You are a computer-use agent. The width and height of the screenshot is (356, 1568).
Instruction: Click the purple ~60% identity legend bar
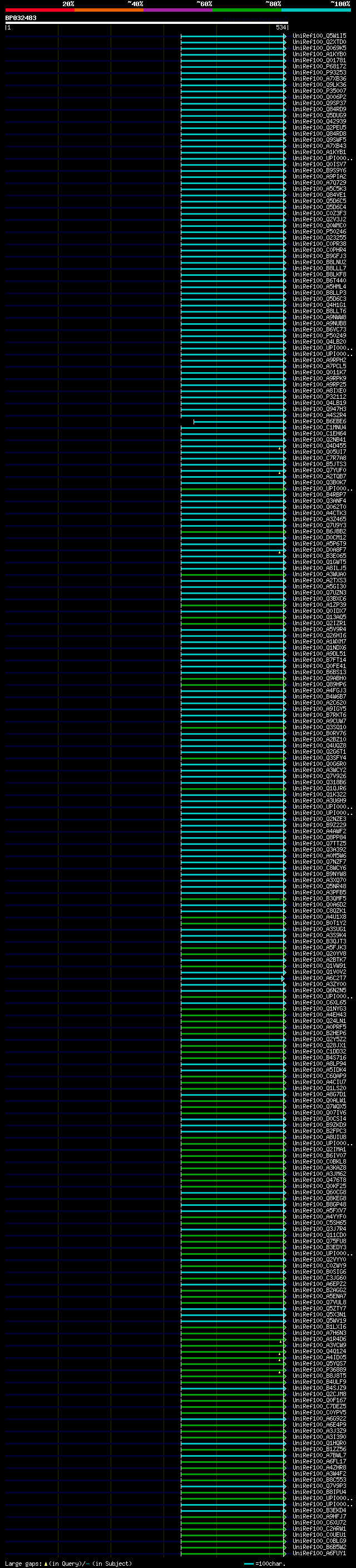click(179, 10)
